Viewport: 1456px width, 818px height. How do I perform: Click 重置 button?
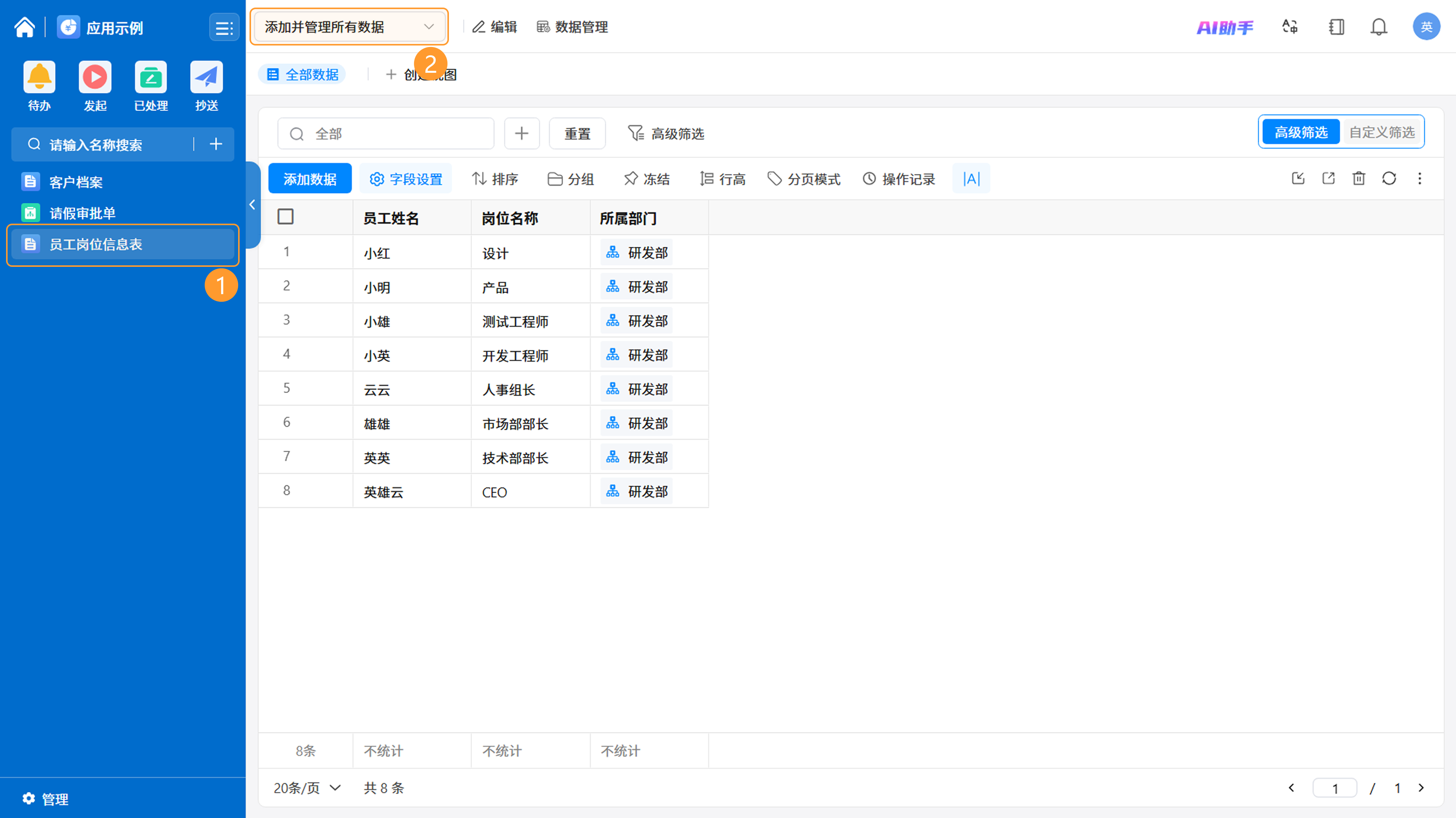576,133
